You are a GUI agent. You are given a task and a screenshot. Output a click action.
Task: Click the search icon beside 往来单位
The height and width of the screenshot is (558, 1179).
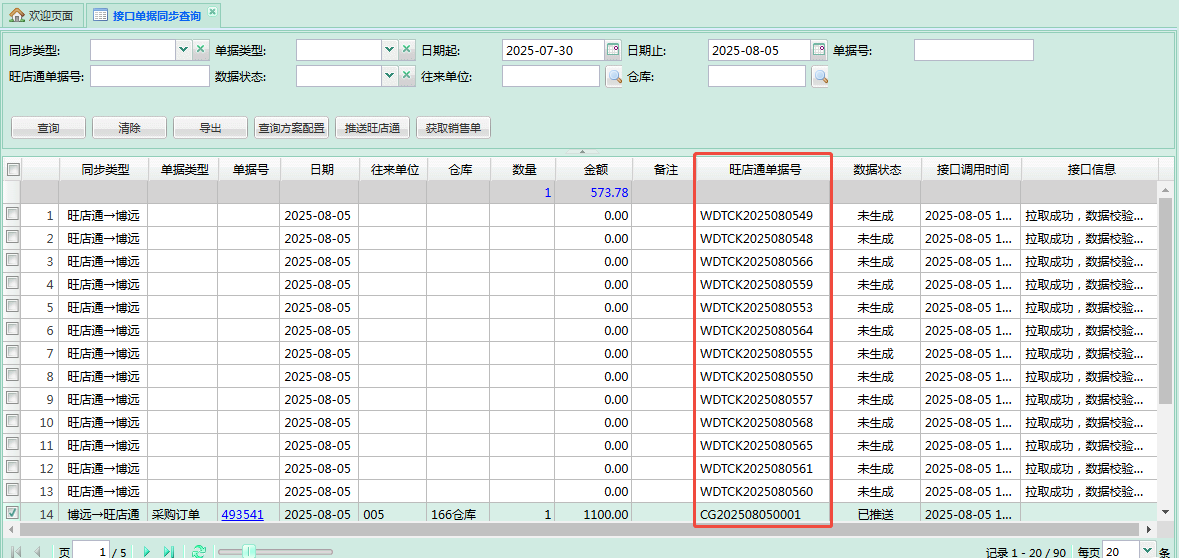[614, 77]
